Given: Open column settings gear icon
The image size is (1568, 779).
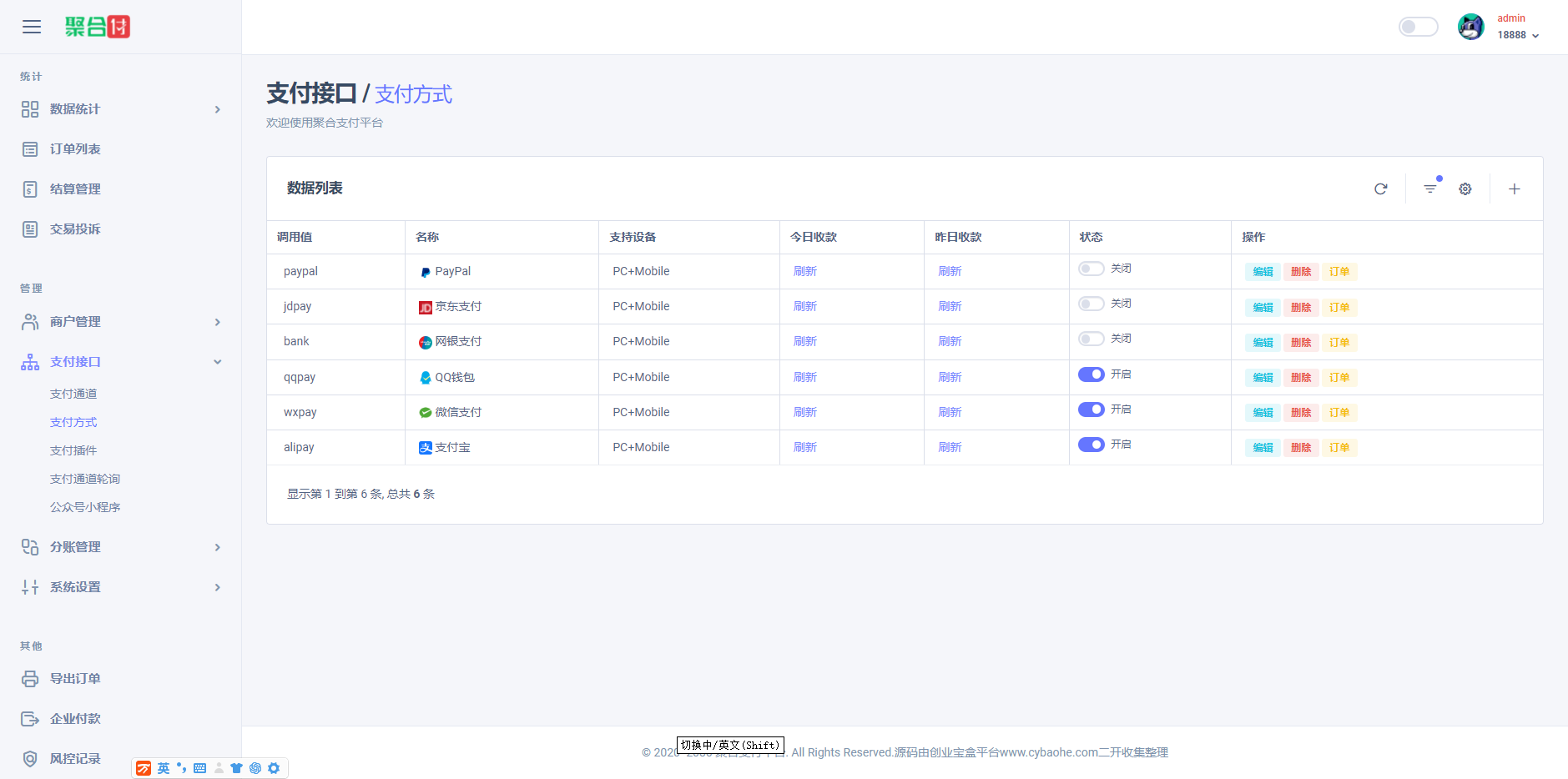Looking at the screenshot, I should [1465, 189].
